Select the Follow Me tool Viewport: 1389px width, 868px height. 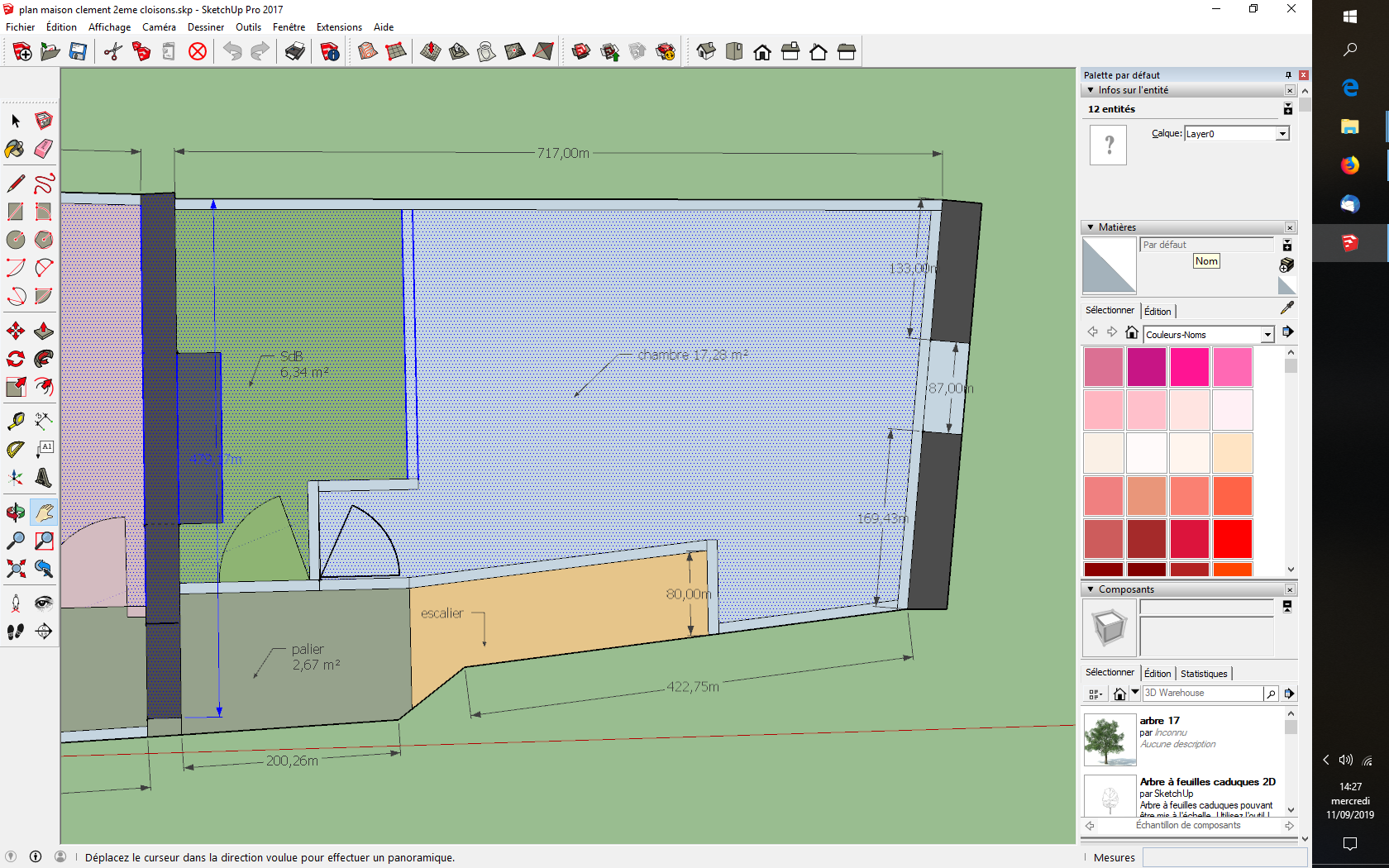coord(44,359)
